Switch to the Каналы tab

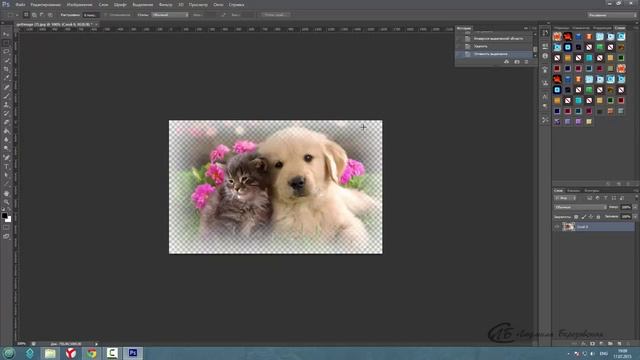[573, 191]
